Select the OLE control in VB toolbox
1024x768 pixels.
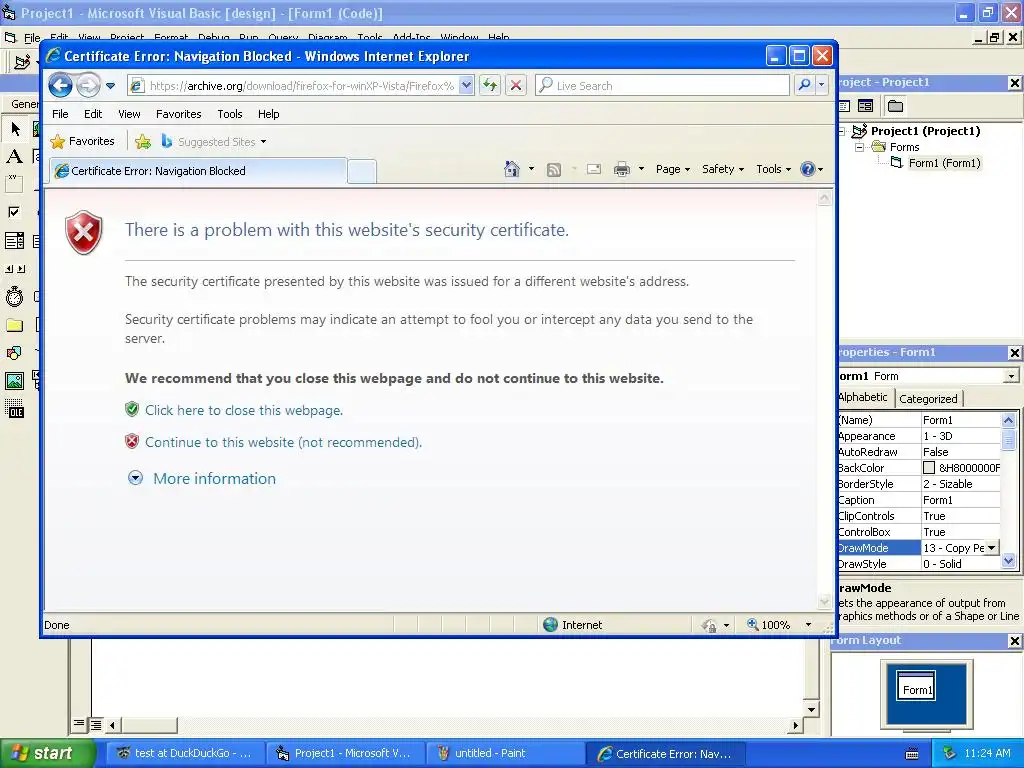pos(14,409)
